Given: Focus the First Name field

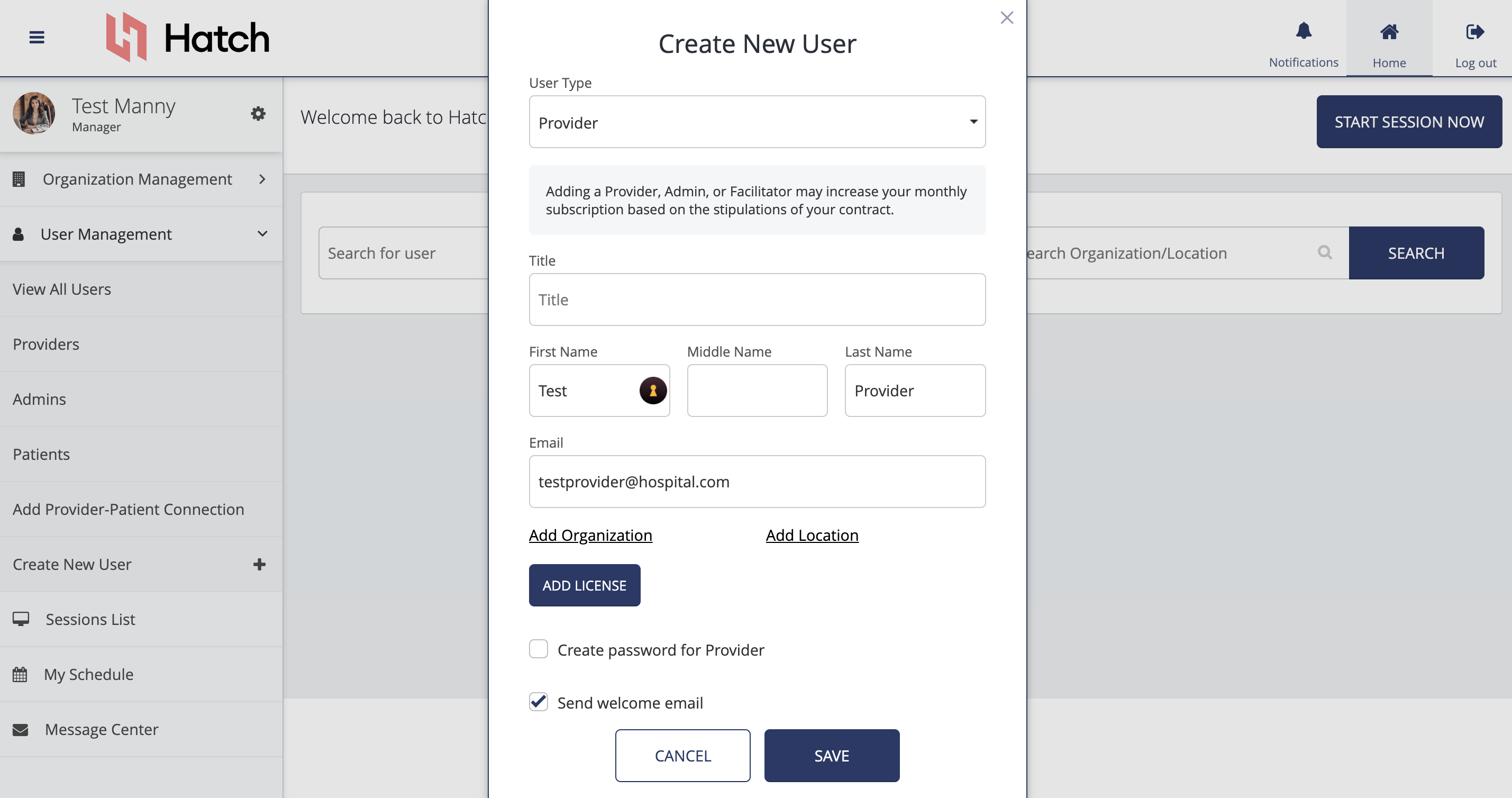Looking at the screenshot, I should coord(599,391).
